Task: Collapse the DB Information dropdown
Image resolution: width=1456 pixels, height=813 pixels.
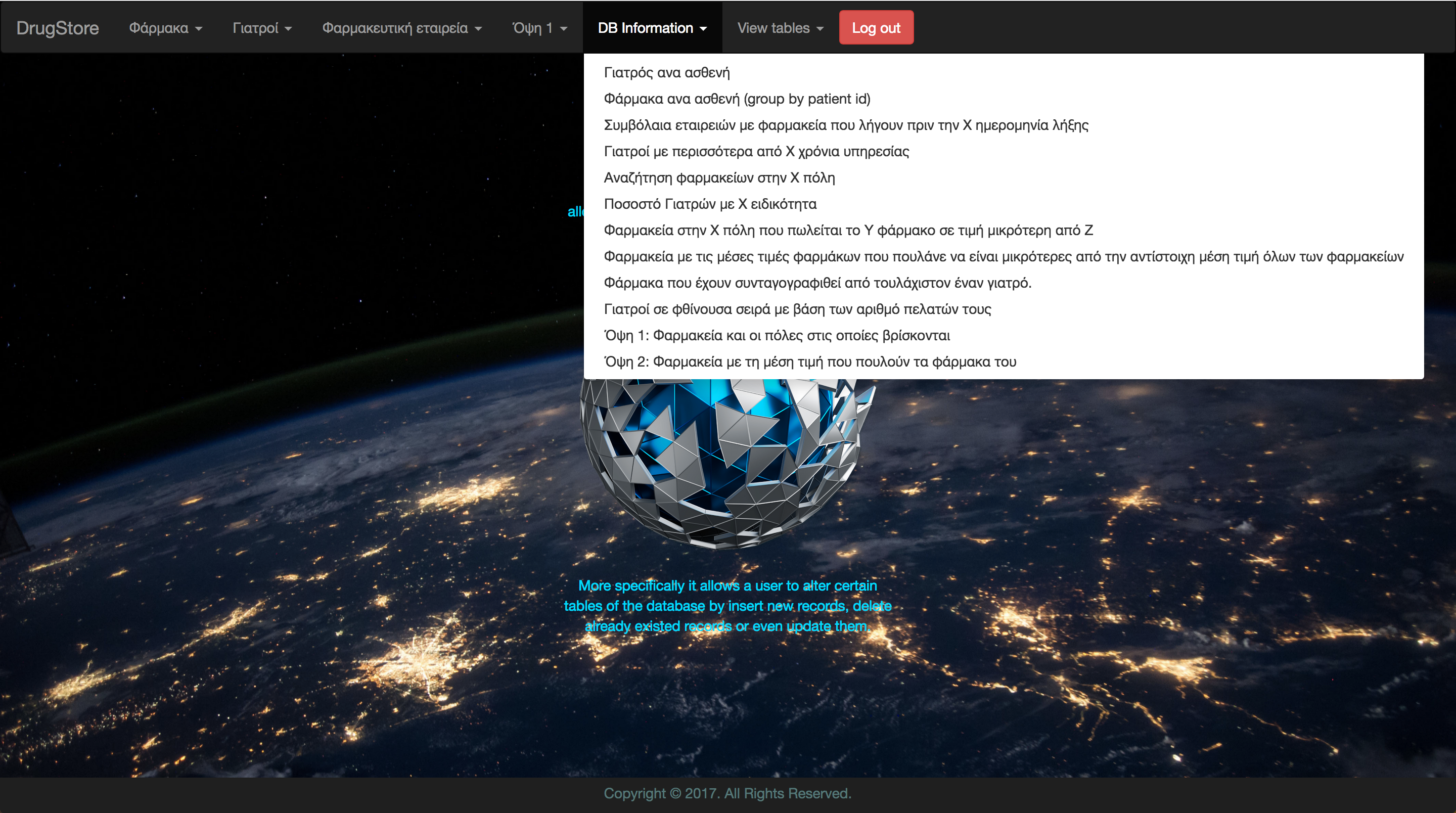Action: 652,28
